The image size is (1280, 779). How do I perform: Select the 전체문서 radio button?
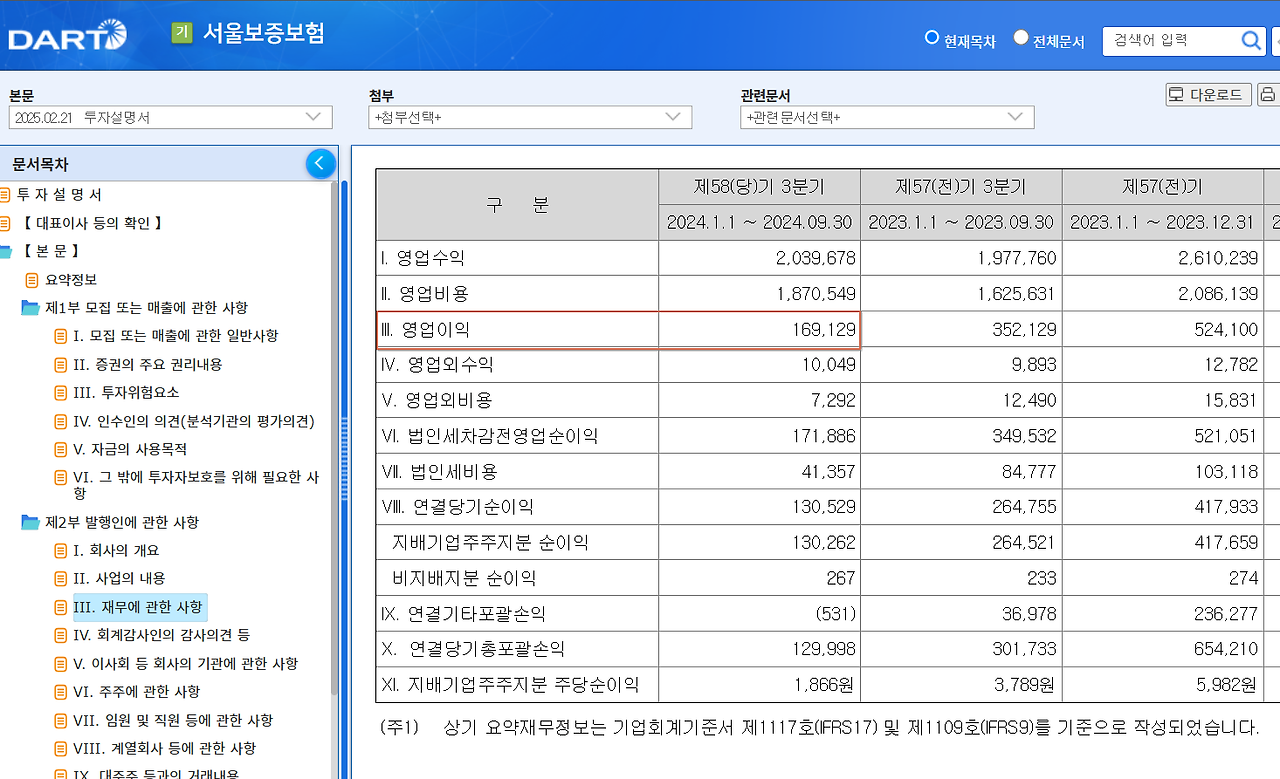pos(1020,37)
